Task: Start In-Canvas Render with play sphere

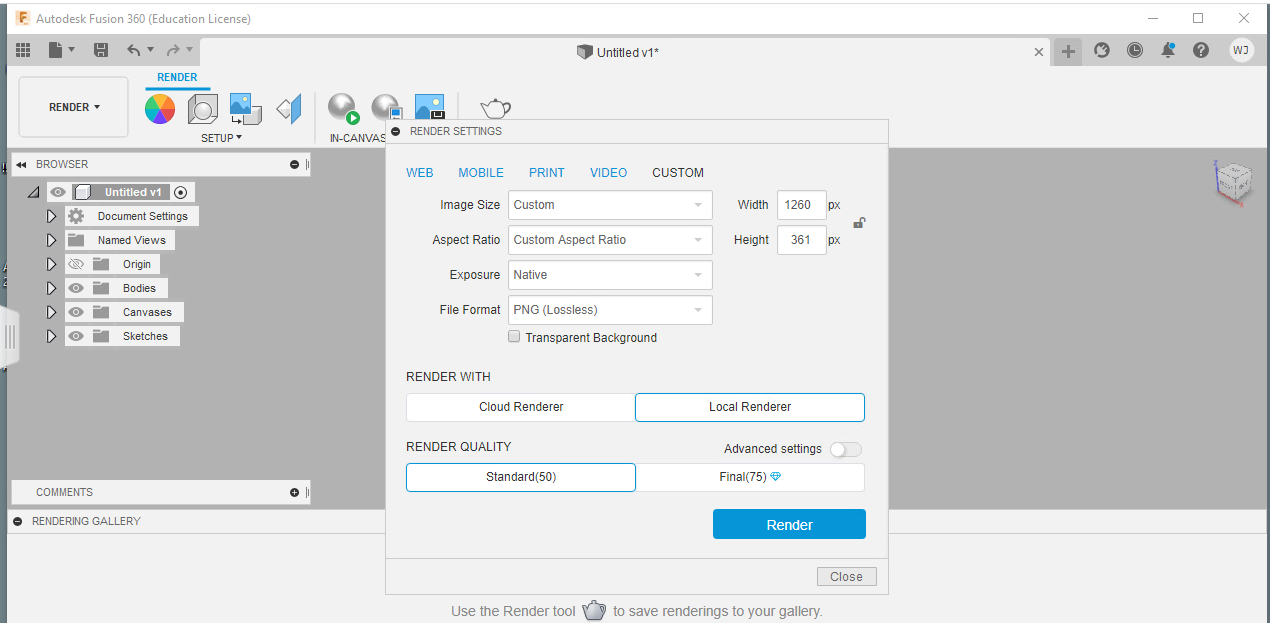Action: tap(343, 108)
